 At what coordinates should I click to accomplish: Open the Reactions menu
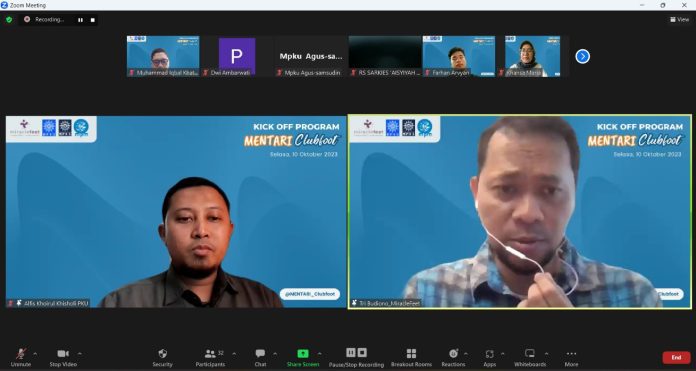coord(453,357)
